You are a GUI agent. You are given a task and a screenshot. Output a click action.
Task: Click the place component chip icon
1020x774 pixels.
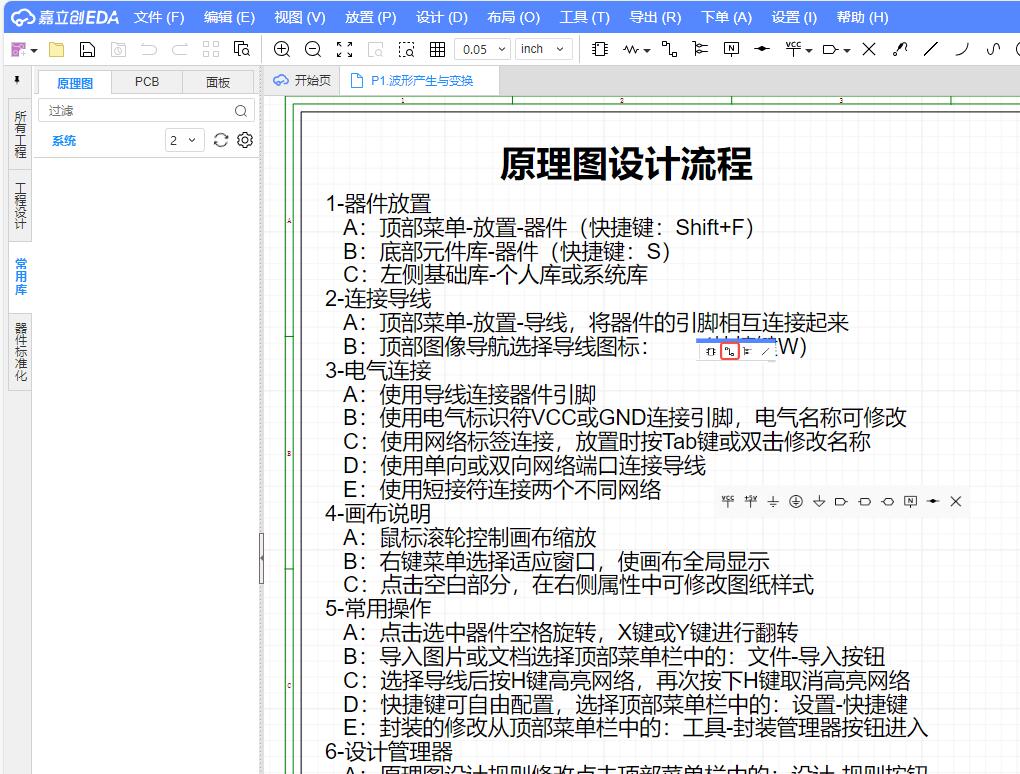pos(599,49)
